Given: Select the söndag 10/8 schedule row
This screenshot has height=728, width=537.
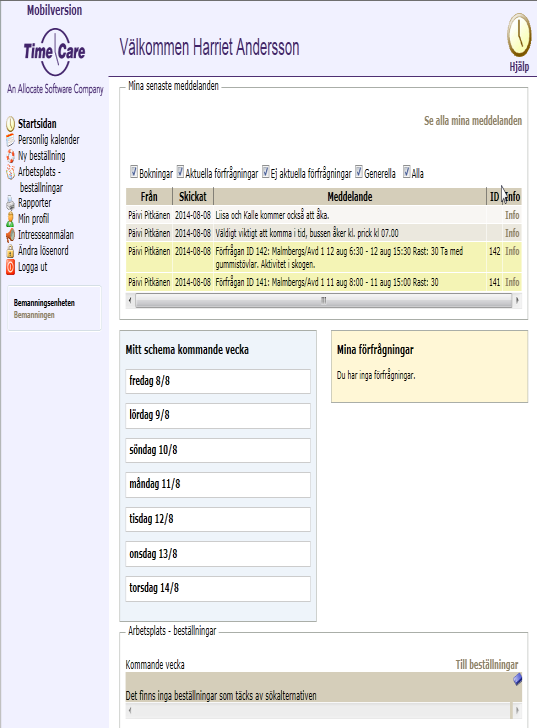Looking at the screenshot, I should (x=218, y=450).
